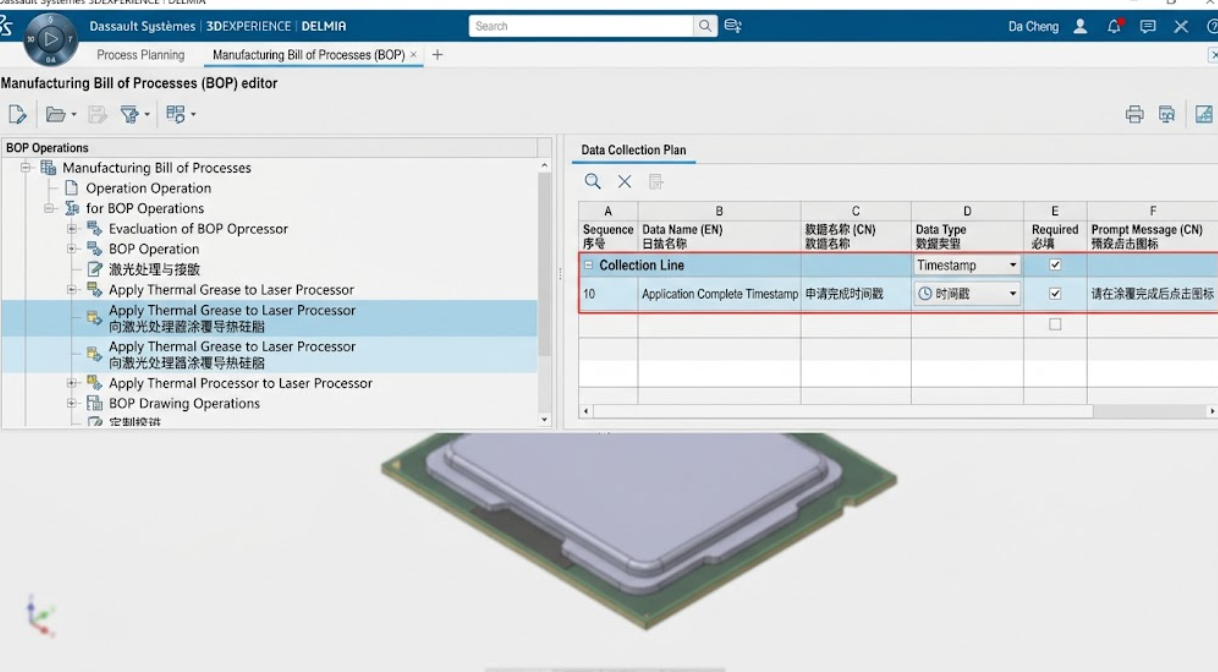Viewport: 1218px width, 672px height.
Task: Uncheck Required for Collection Line row
Action: click(x=1055, y=265)
